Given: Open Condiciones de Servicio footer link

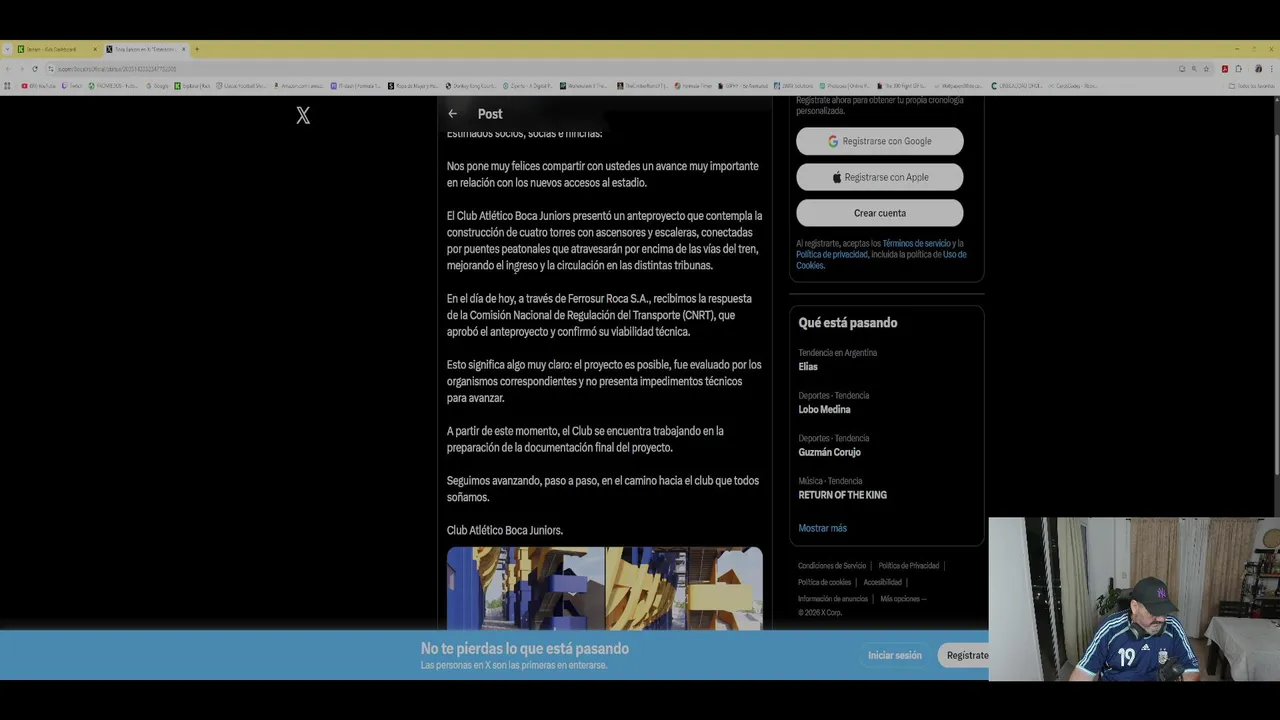Looking at the screenshot, I should pyautogui.click(x=832, y=566).
